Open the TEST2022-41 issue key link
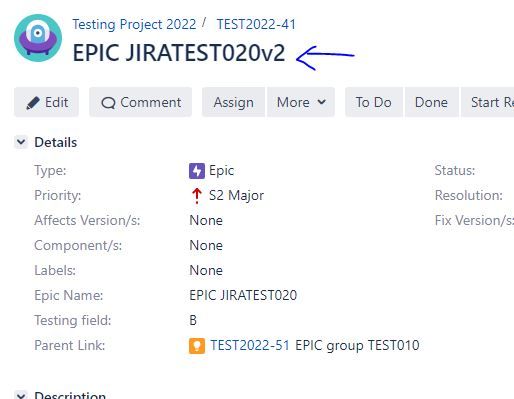The image size is (514, 399). pos(256,24)
